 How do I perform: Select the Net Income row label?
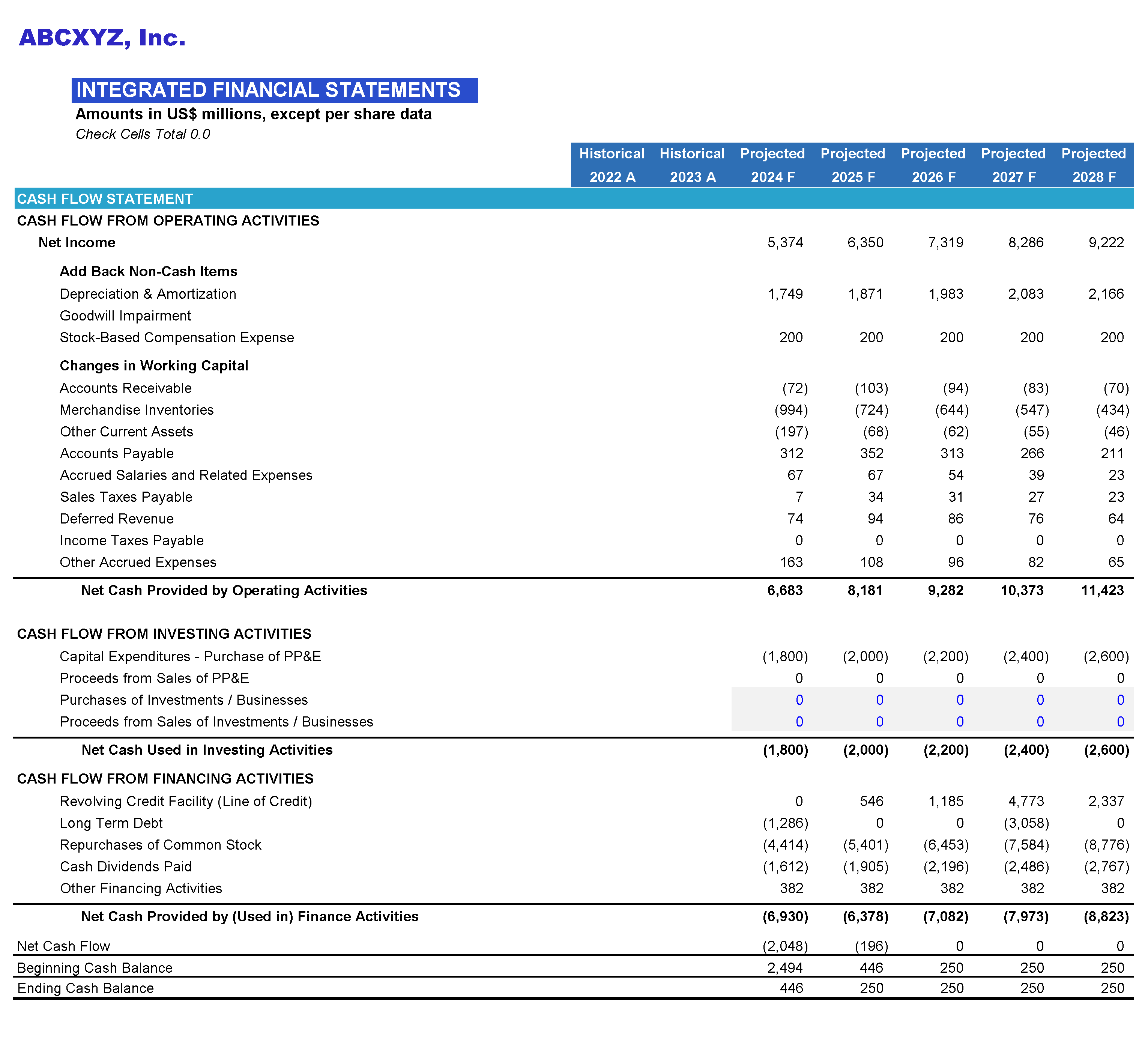pyautogui.click(x=76, y=242)
